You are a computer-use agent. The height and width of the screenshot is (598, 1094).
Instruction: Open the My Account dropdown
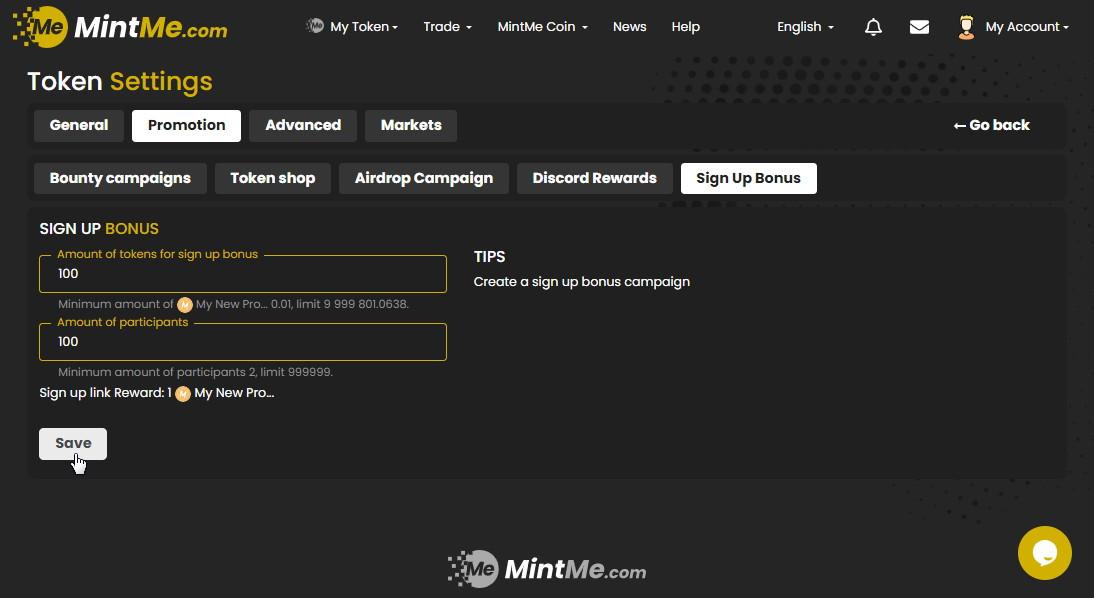1026,27
